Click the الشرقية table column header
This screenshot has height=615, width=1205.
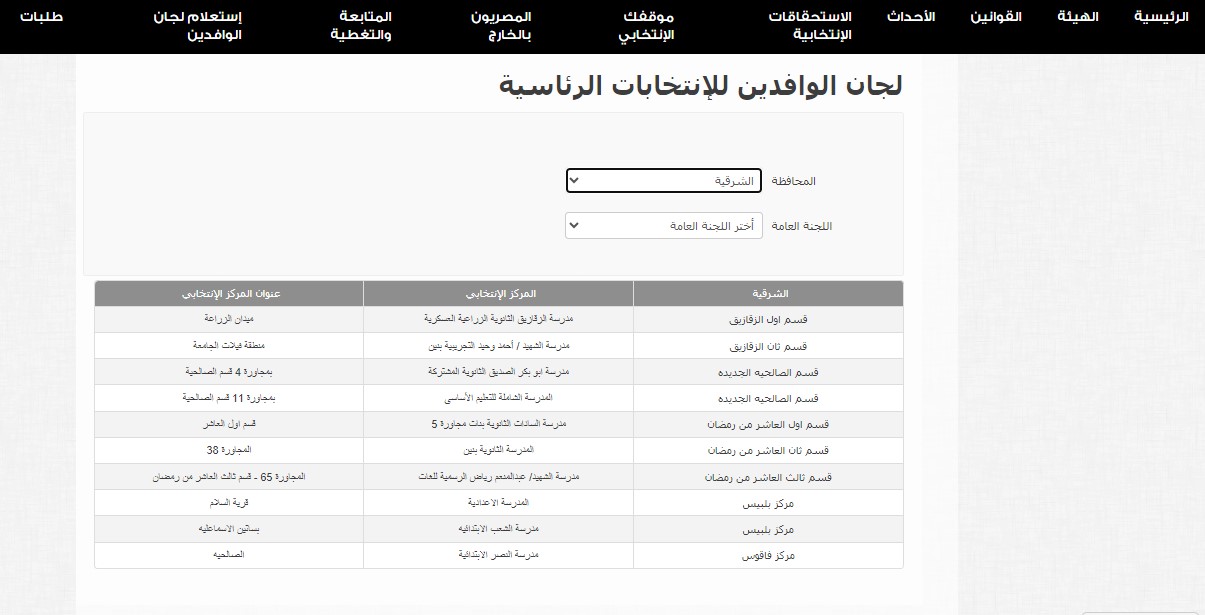click(x=768, y=294)
